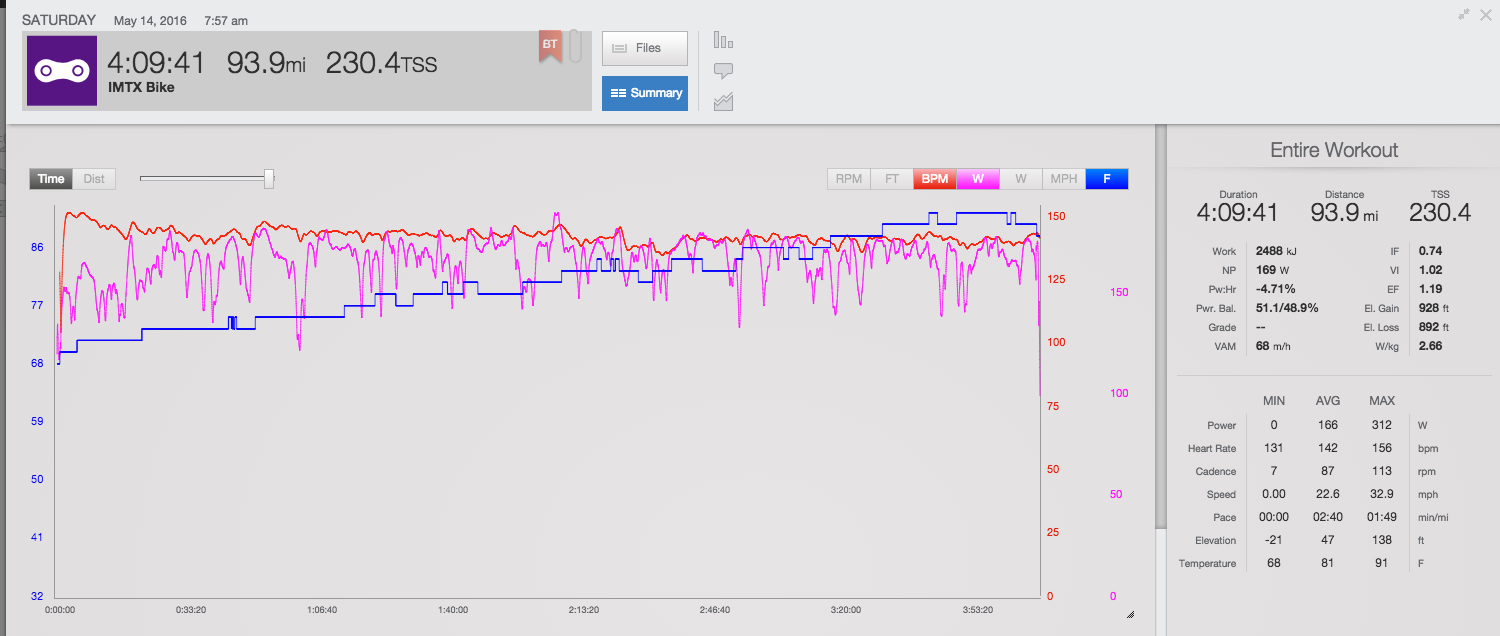Click the Temperature max 91

click(1382, 563)
